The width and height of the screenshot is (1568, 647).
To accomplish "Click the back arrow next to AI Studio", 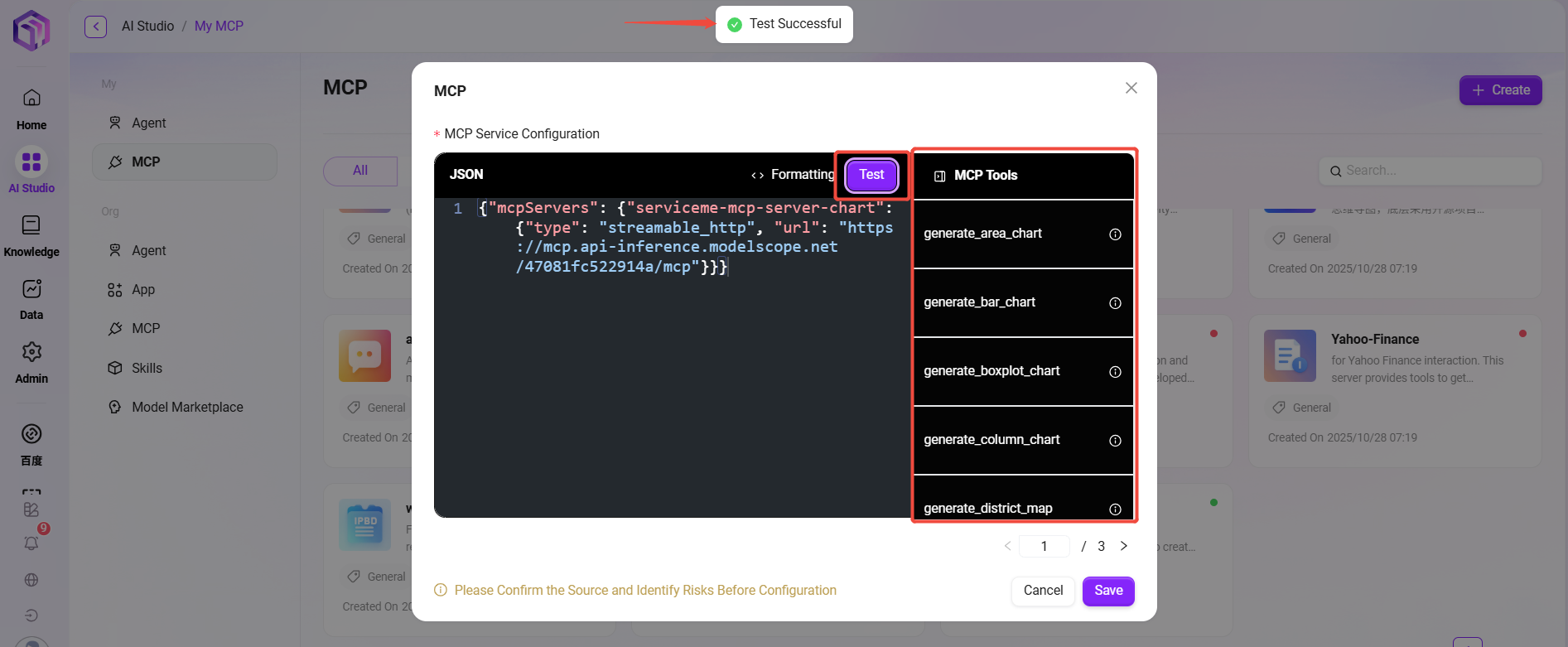I will [x=96, y=27].
